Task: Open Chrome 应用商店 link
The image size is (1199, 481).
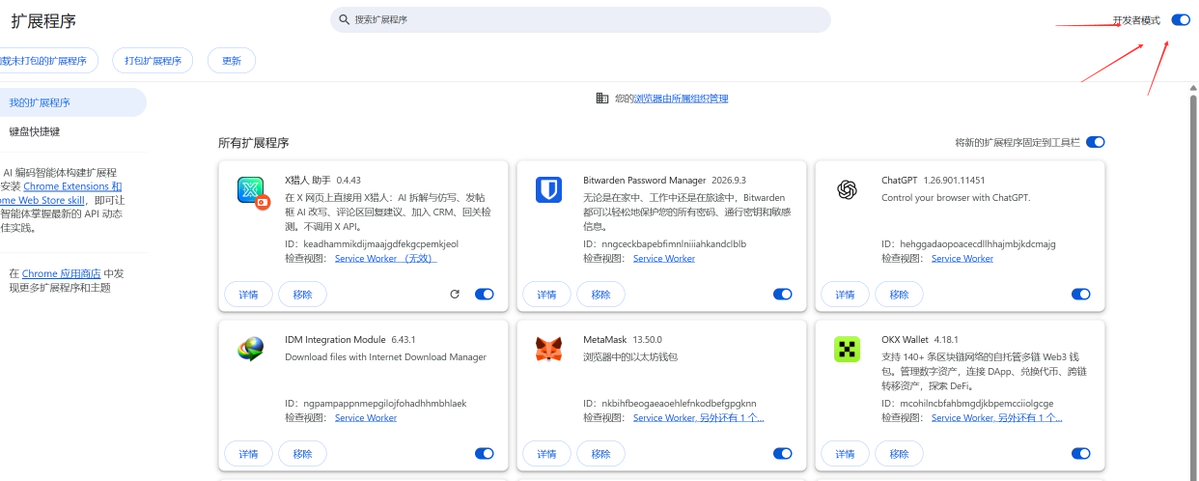Action: (x=61, y=273)
